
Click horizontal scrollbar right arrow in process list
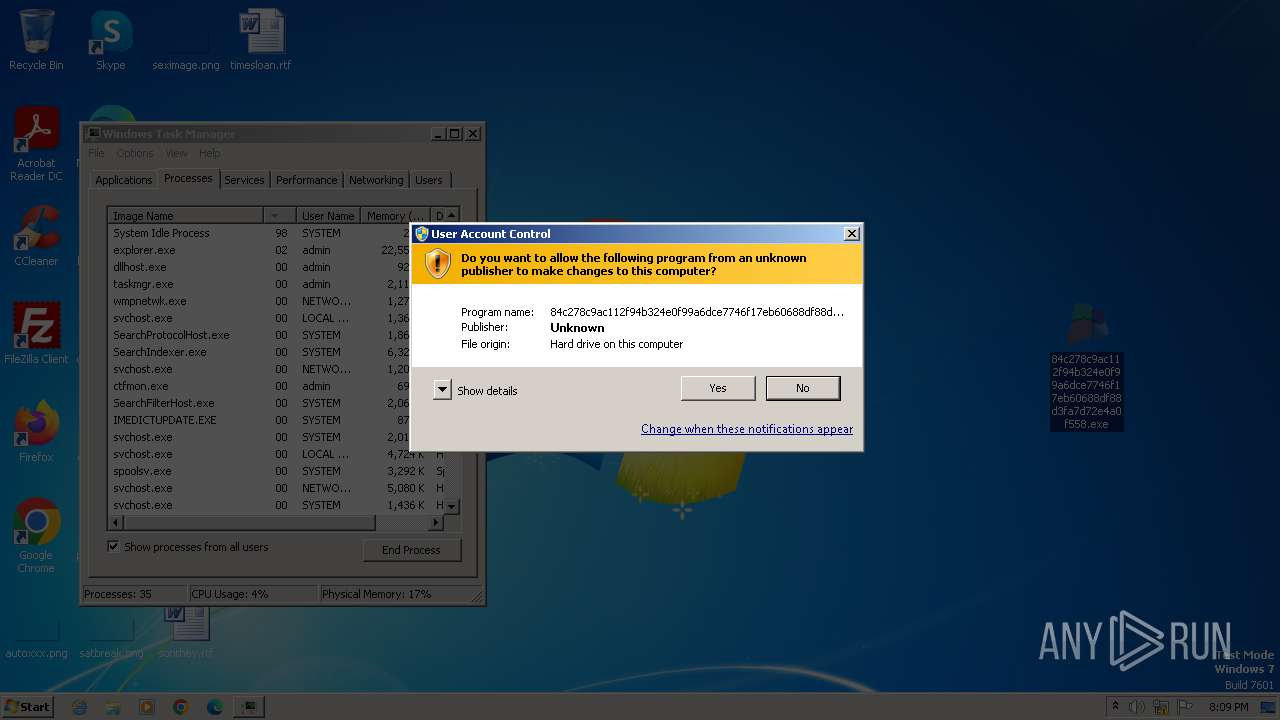[436, 523]
